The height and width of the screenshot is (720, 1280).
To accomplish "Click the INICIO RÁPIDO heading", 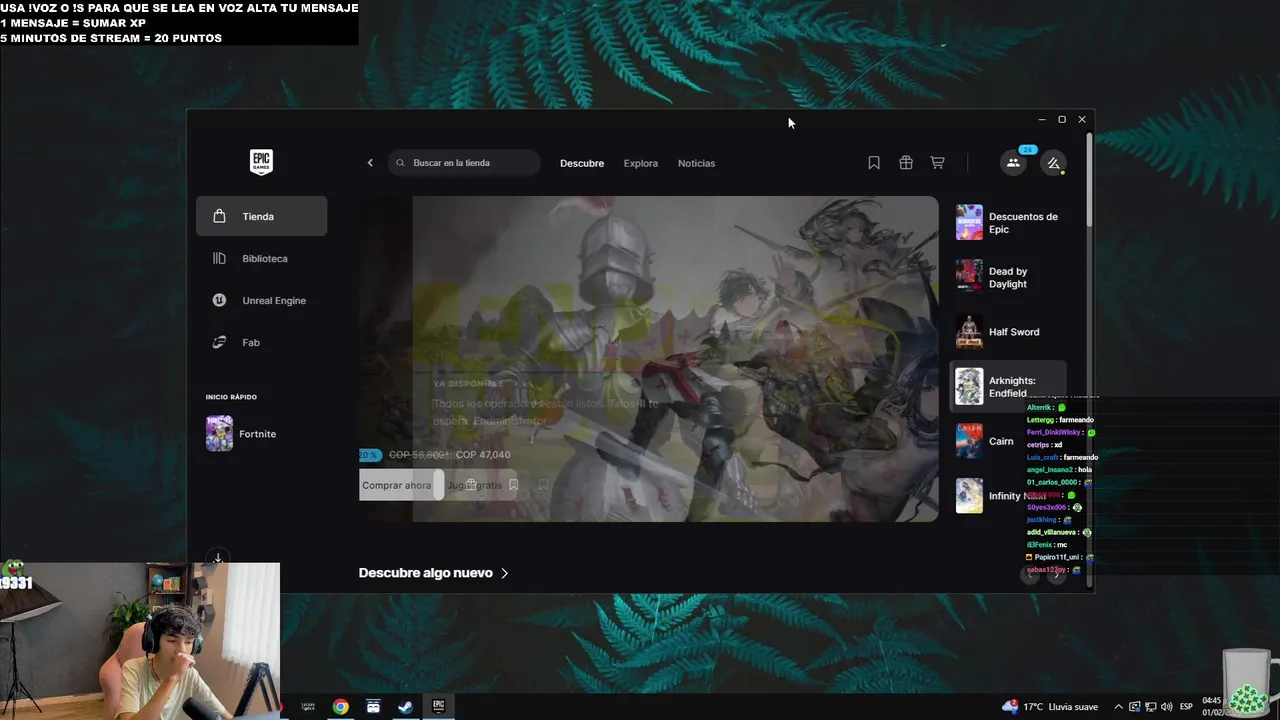I will [231, 397].
